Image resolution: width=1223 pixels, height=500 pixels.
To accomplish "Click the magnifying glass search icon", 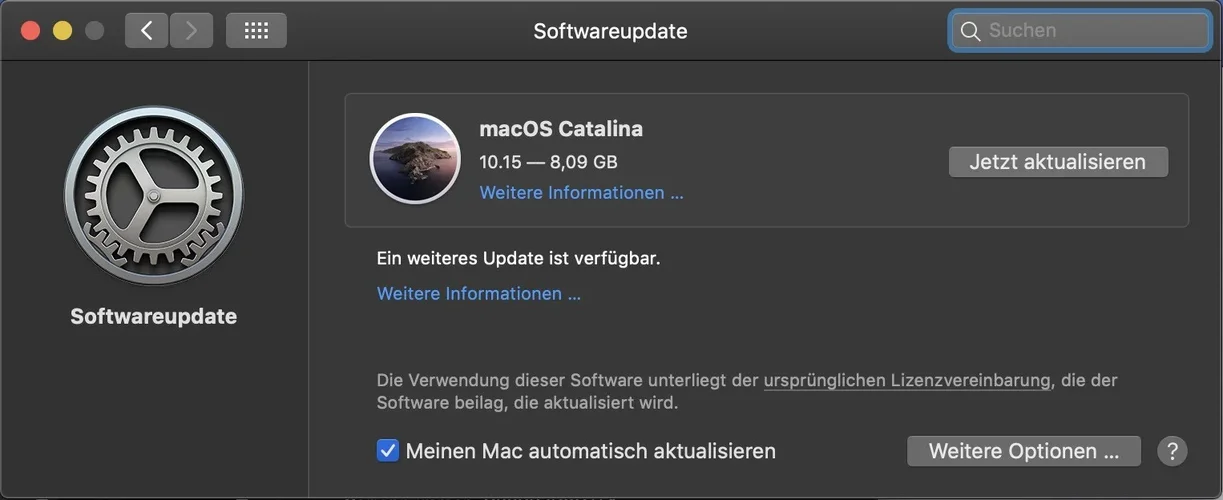I will coord(969,31).
